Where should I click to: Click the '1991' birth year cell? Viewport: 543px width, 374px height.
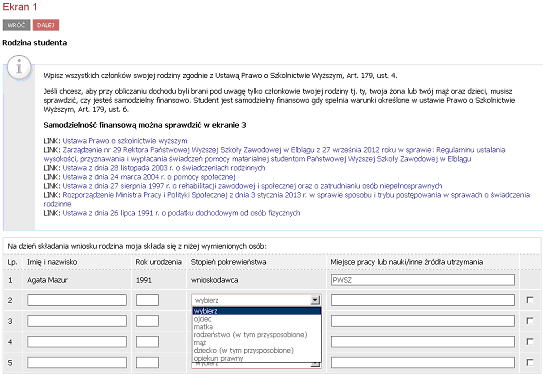click(144, 280)
